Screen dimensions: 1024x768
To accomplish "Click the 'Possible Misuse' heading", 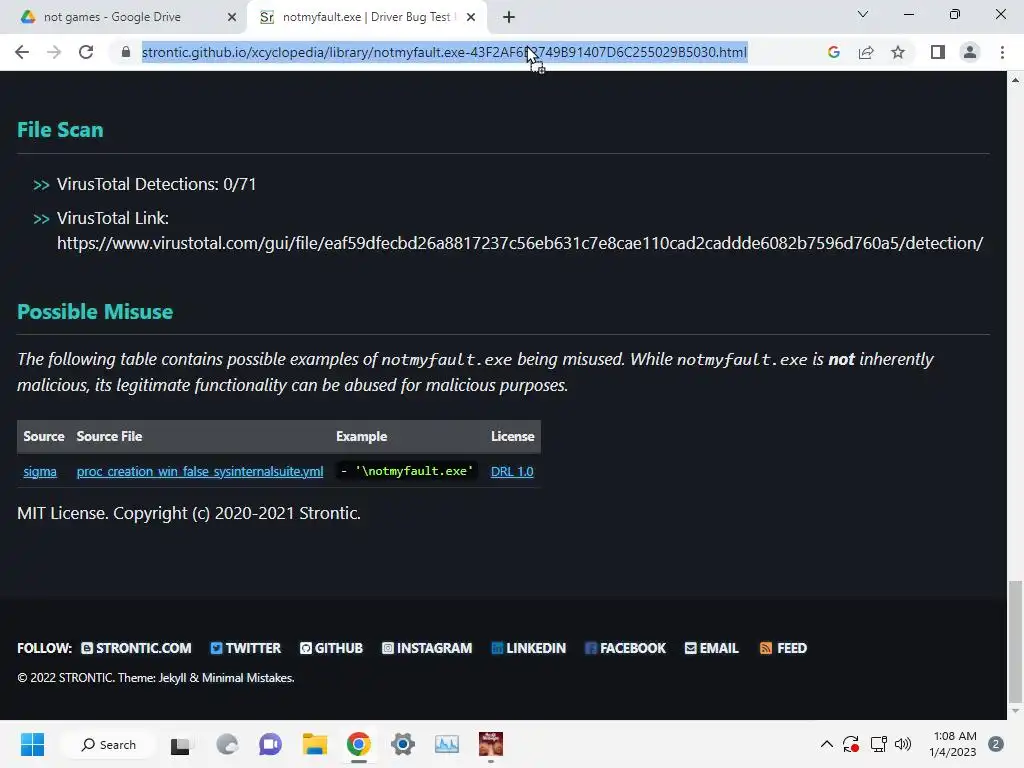I will pyautogui.click(x=95, y=312).
